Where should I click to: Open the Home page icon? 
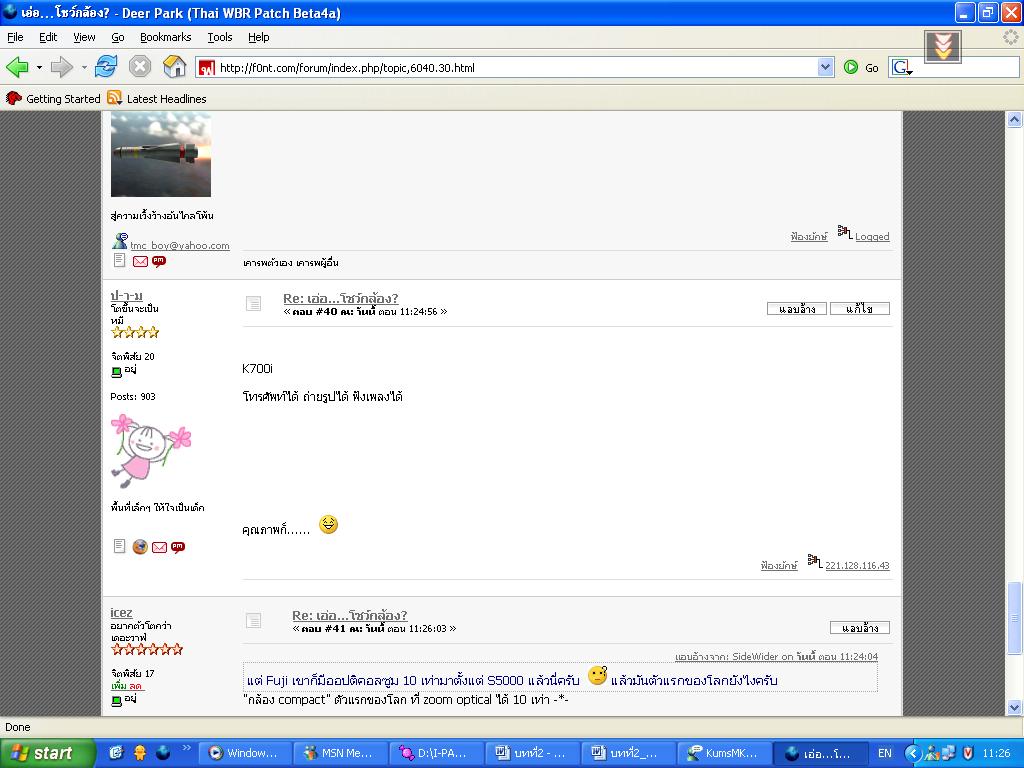pos(174,67)
